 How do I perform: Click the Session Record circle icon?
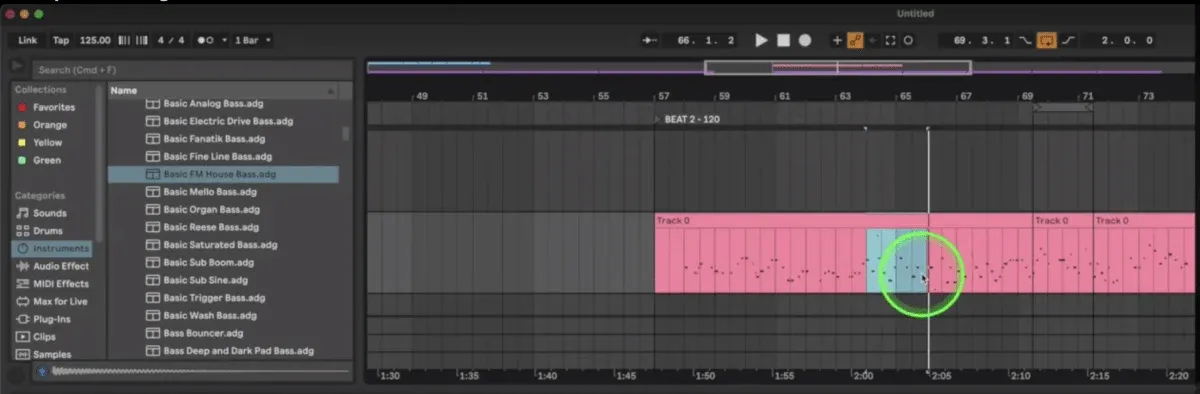coord(908,40)
